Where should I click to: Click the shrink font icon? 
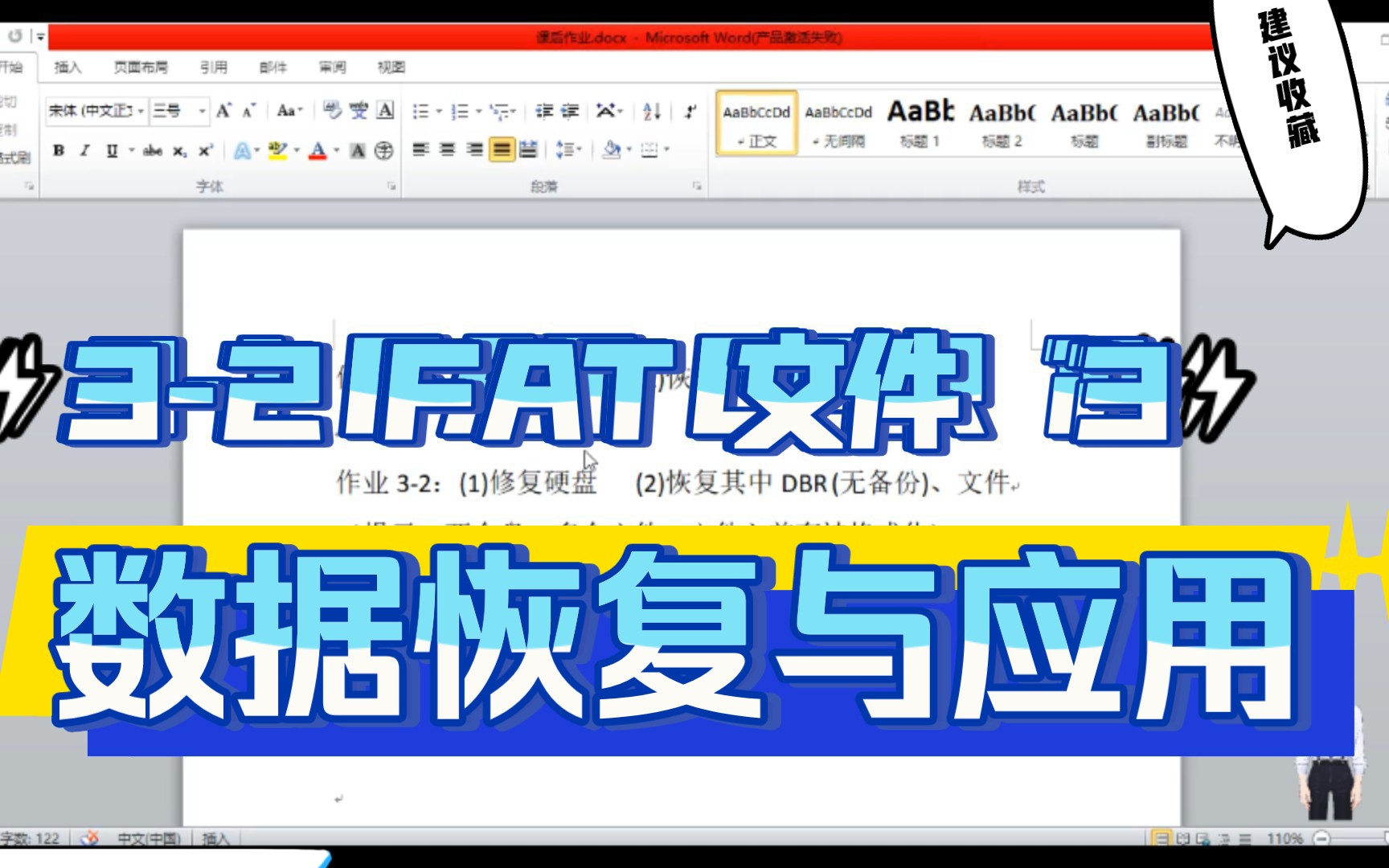click(248, 111)
